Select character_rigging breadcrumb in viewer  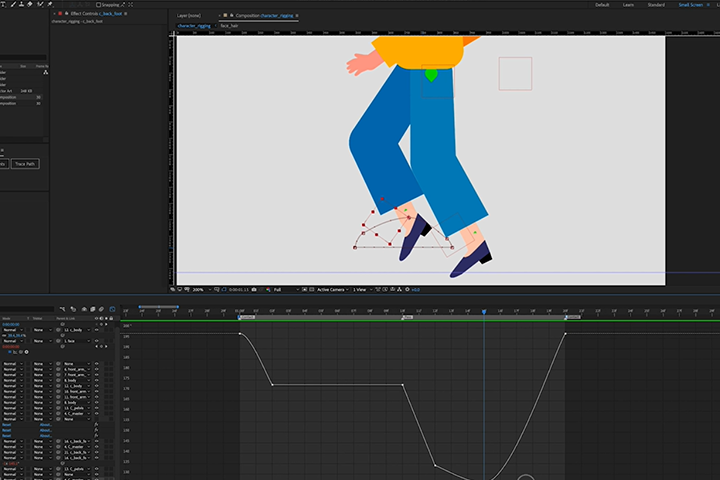(x=194, y=26)
